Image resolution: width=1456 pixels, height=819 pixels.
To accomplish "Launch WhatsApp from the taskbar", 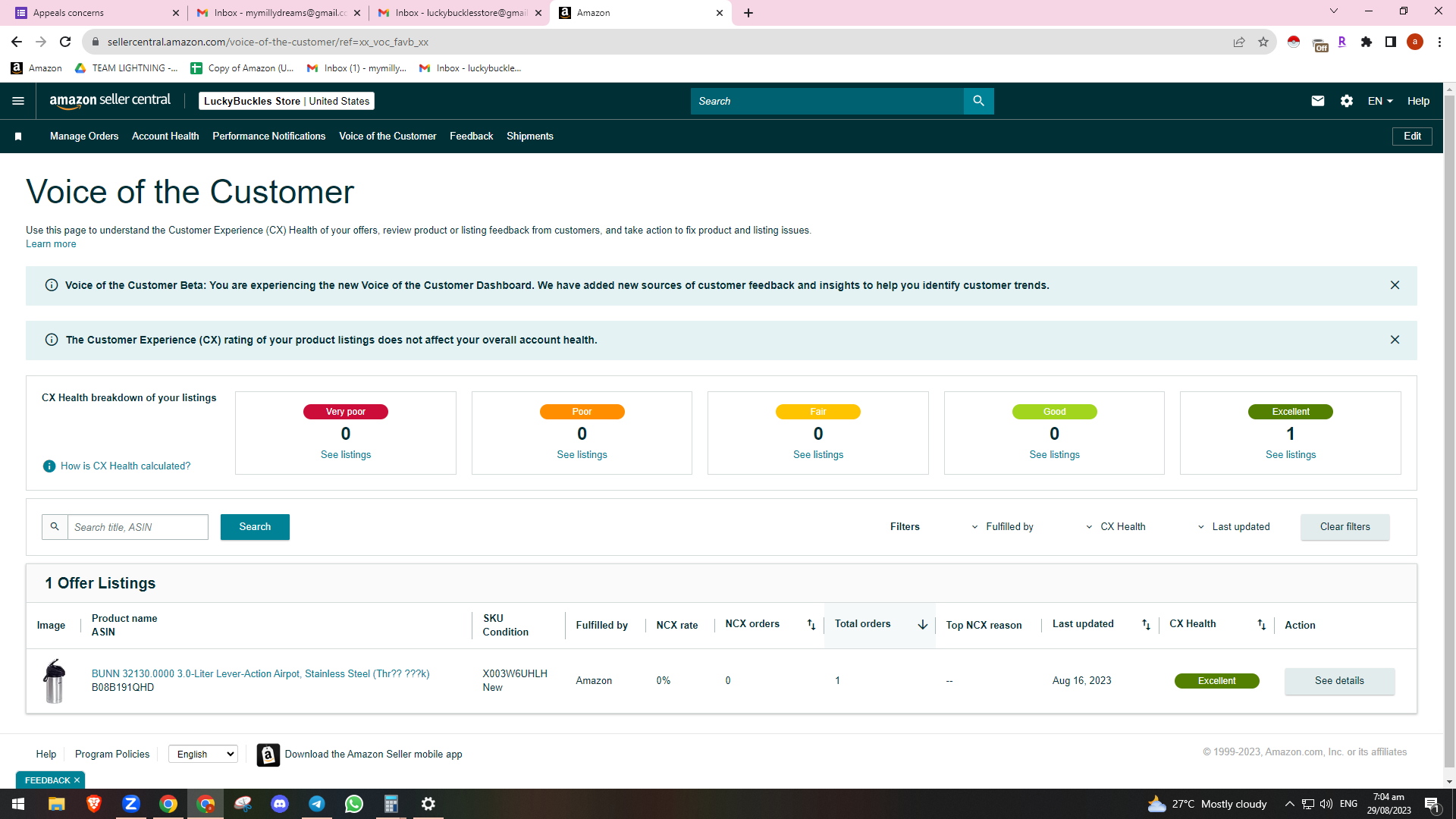I will point(354,804).
